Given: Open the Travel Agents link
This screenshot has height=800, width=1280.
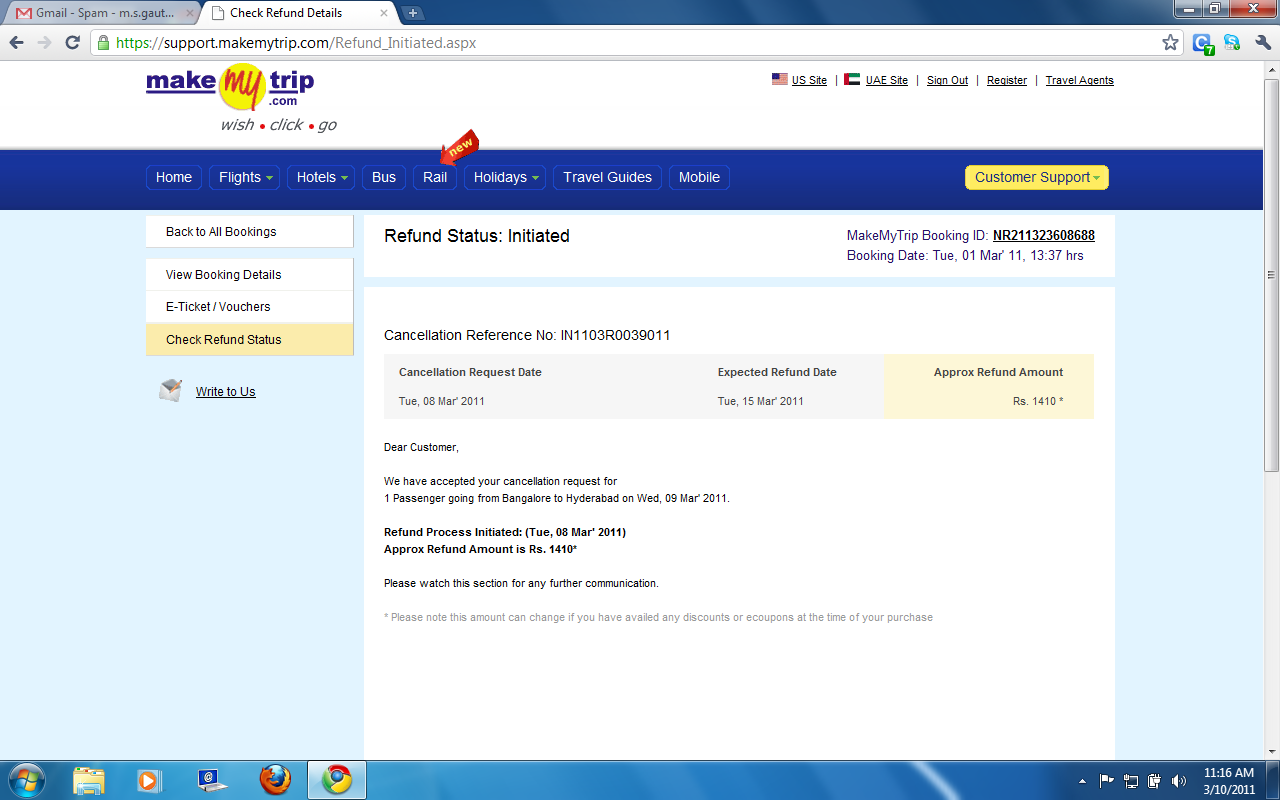Looking at the screenshot, I should pyautogui.click(x=1079, y=80).
